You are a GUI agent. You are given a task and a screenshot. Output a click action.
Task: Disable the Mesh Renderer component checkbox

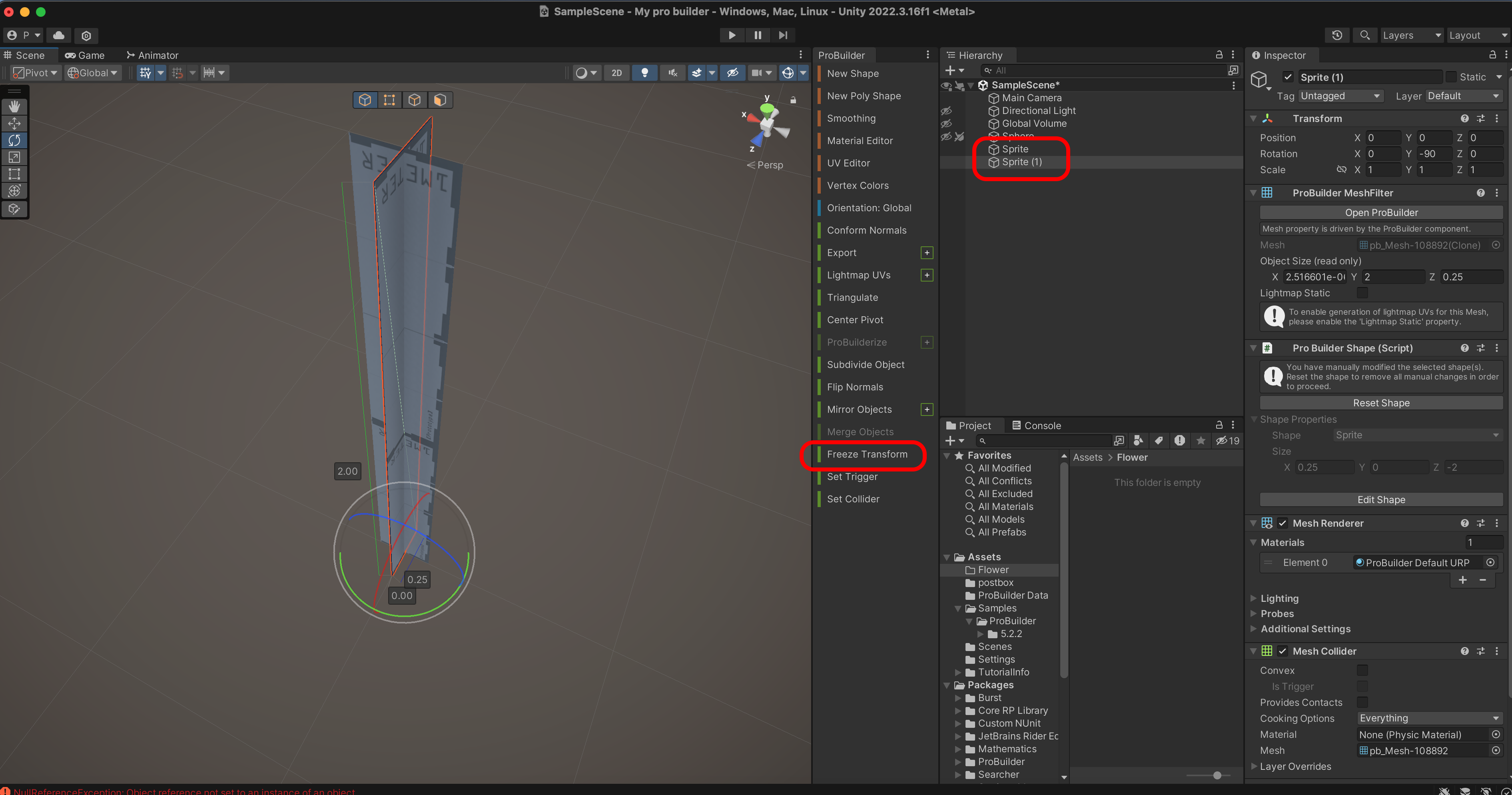point(1283,523)
